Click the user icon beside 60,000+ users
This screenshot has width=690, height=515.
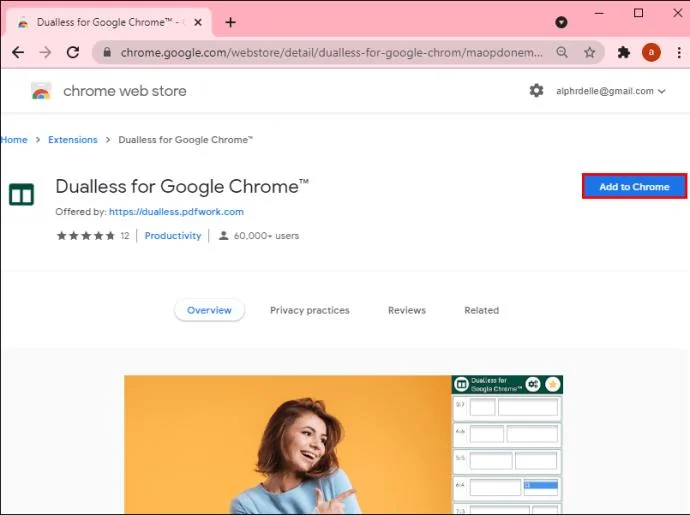click(x=224, y=236)
